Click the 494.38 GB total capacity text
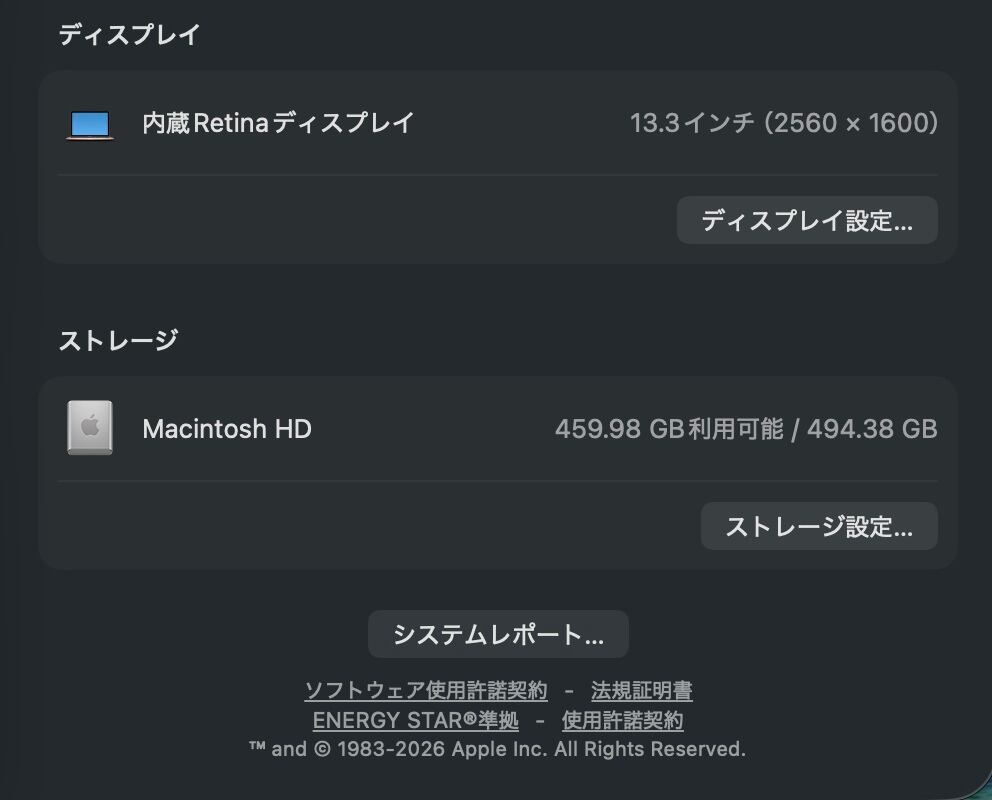 pos(872,429)
